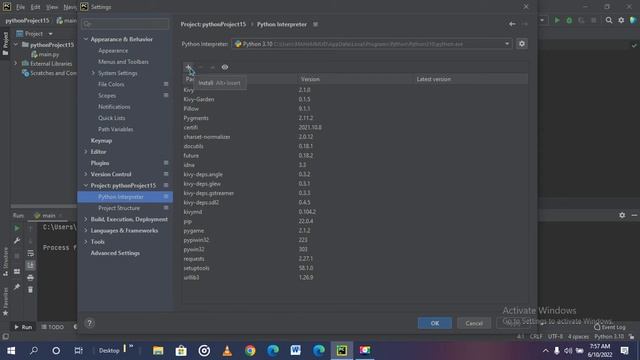Open the PyCharm icon on the taskbar

[x=342, y=350]
